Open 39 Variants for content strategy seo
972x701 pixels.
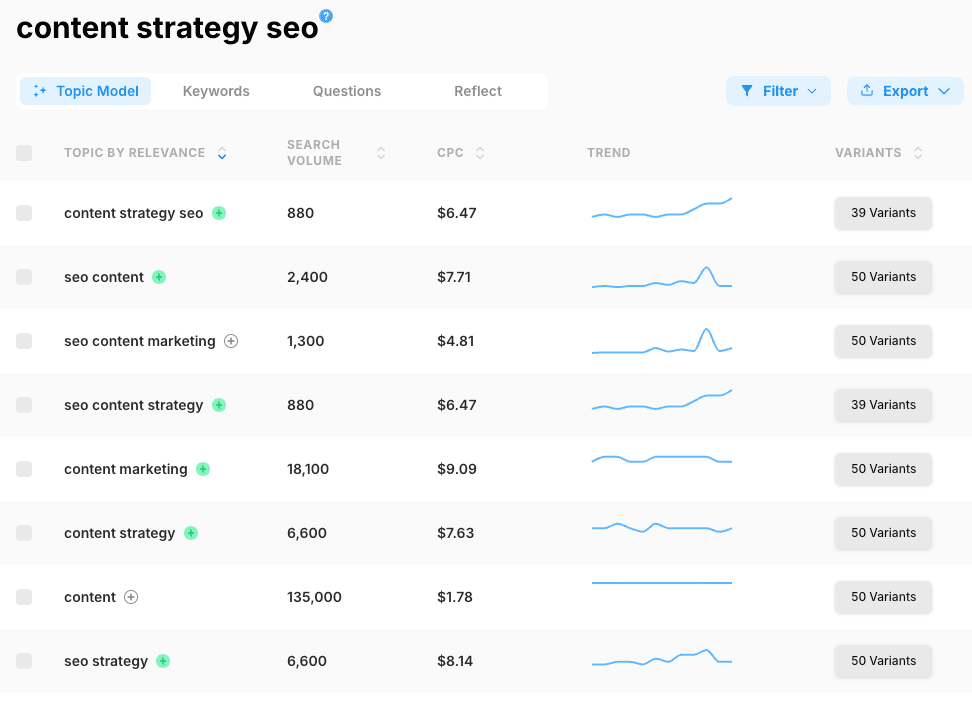pyautogui.click(x=883, y=213)
